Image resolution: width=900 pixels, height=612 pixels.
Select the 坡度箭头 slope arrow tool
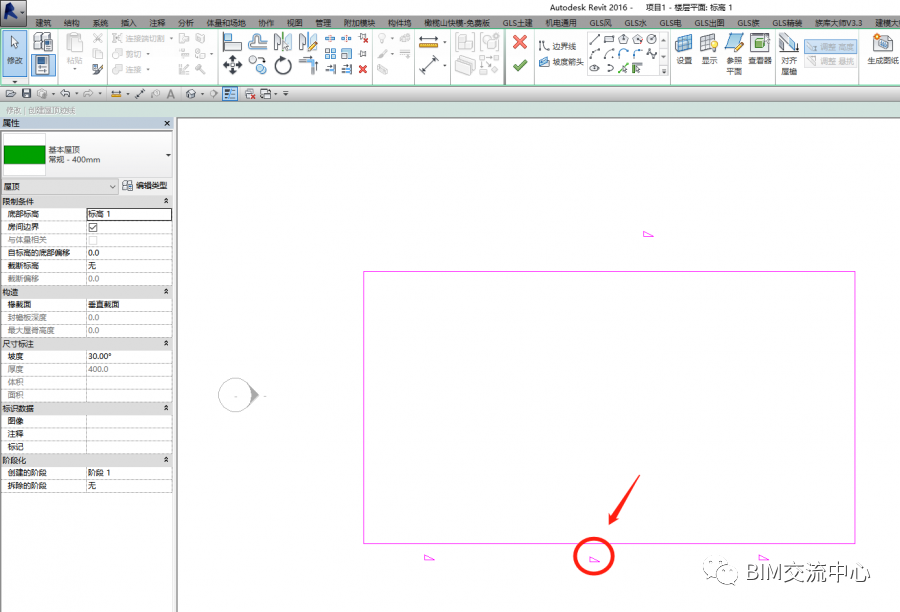(x=561, y=61)
